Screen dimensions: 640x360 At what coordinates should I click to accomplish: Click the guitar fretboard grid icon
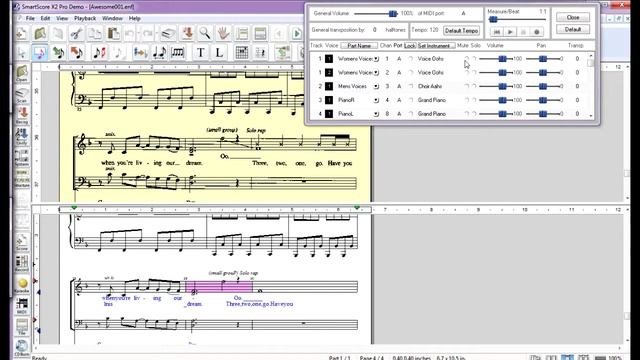242,52
